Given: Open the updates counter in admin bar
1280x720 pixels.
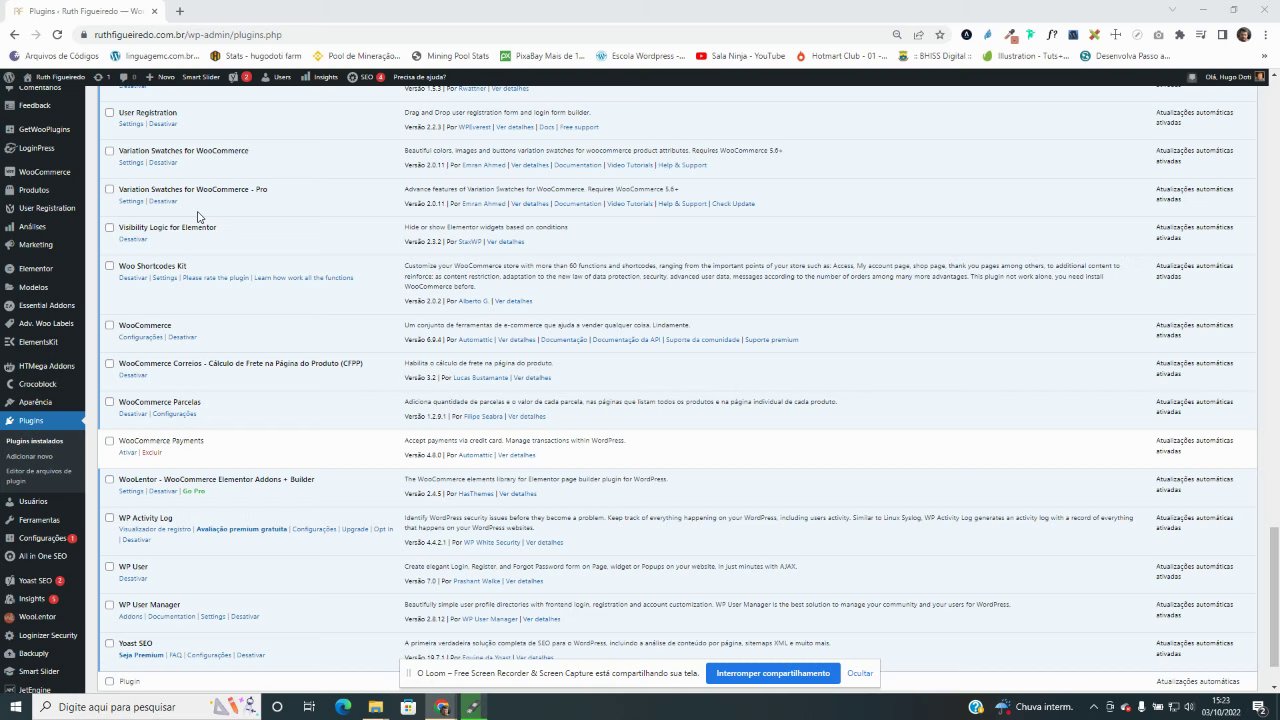Looking at the screenshot, I should click(x=101, y=77).
